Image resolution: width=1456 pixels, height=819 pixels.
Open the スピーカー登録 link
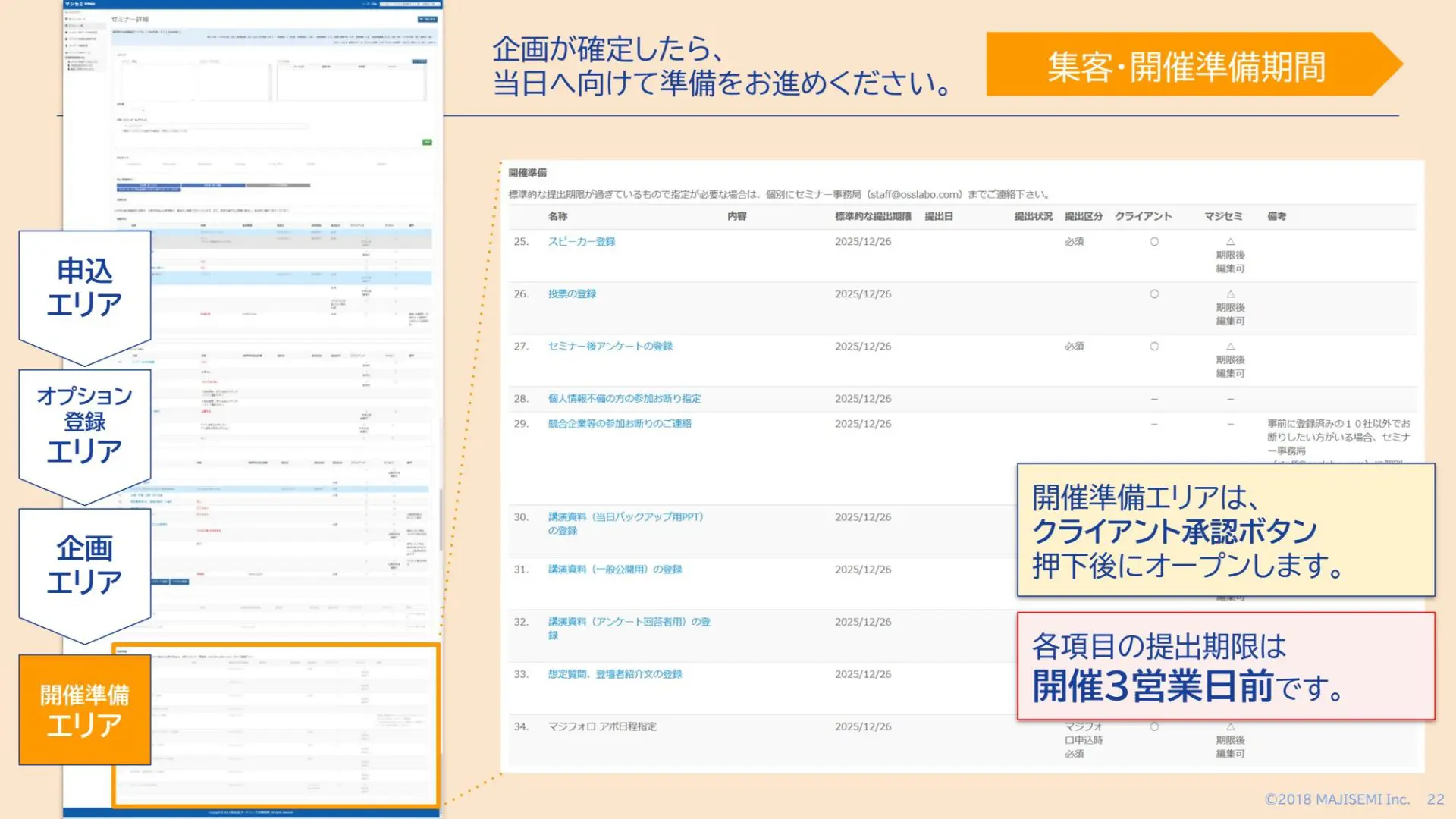coord(582,242)
